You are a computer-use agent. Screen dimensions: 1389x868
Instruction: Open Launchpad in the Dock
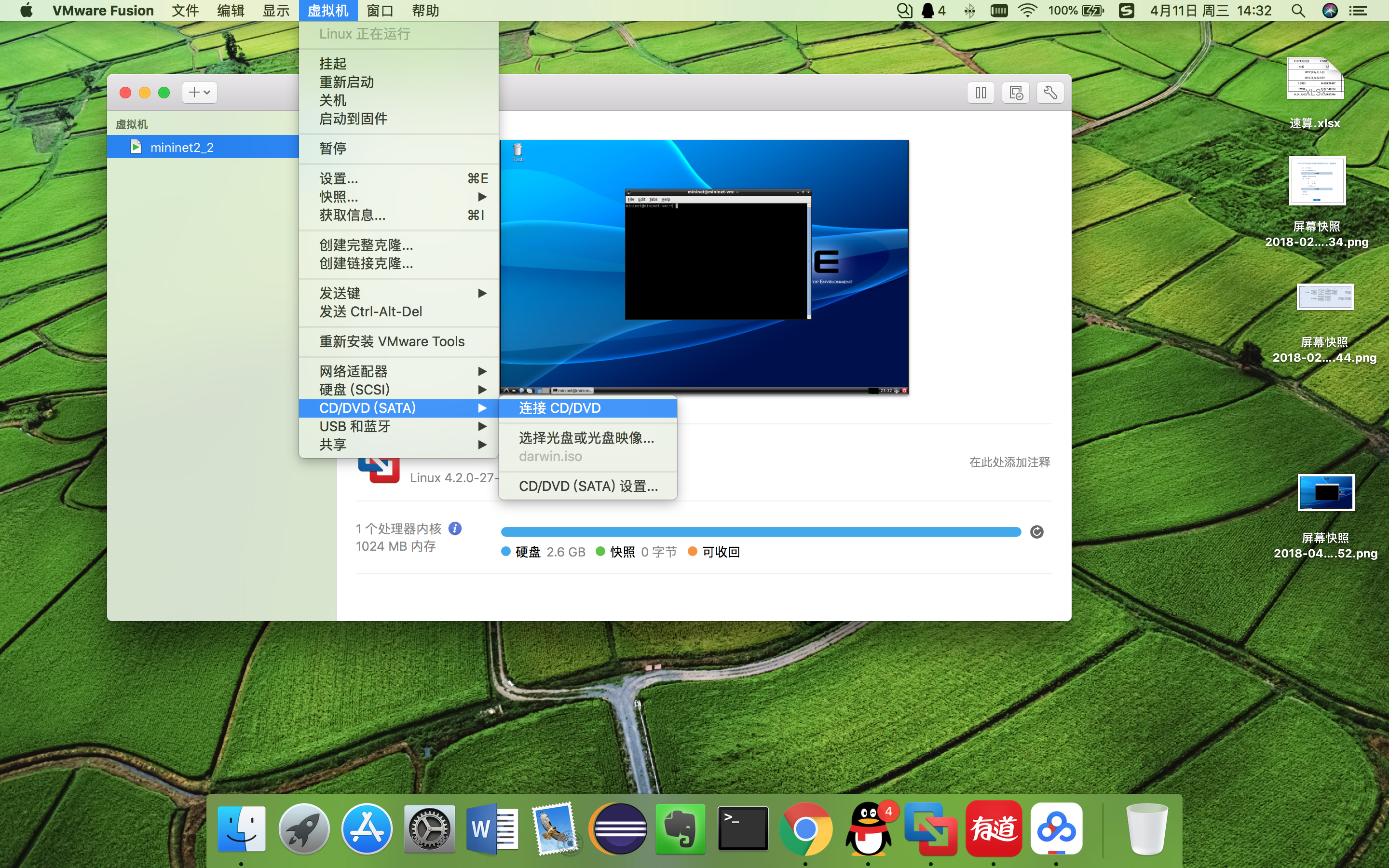[304, 828]
